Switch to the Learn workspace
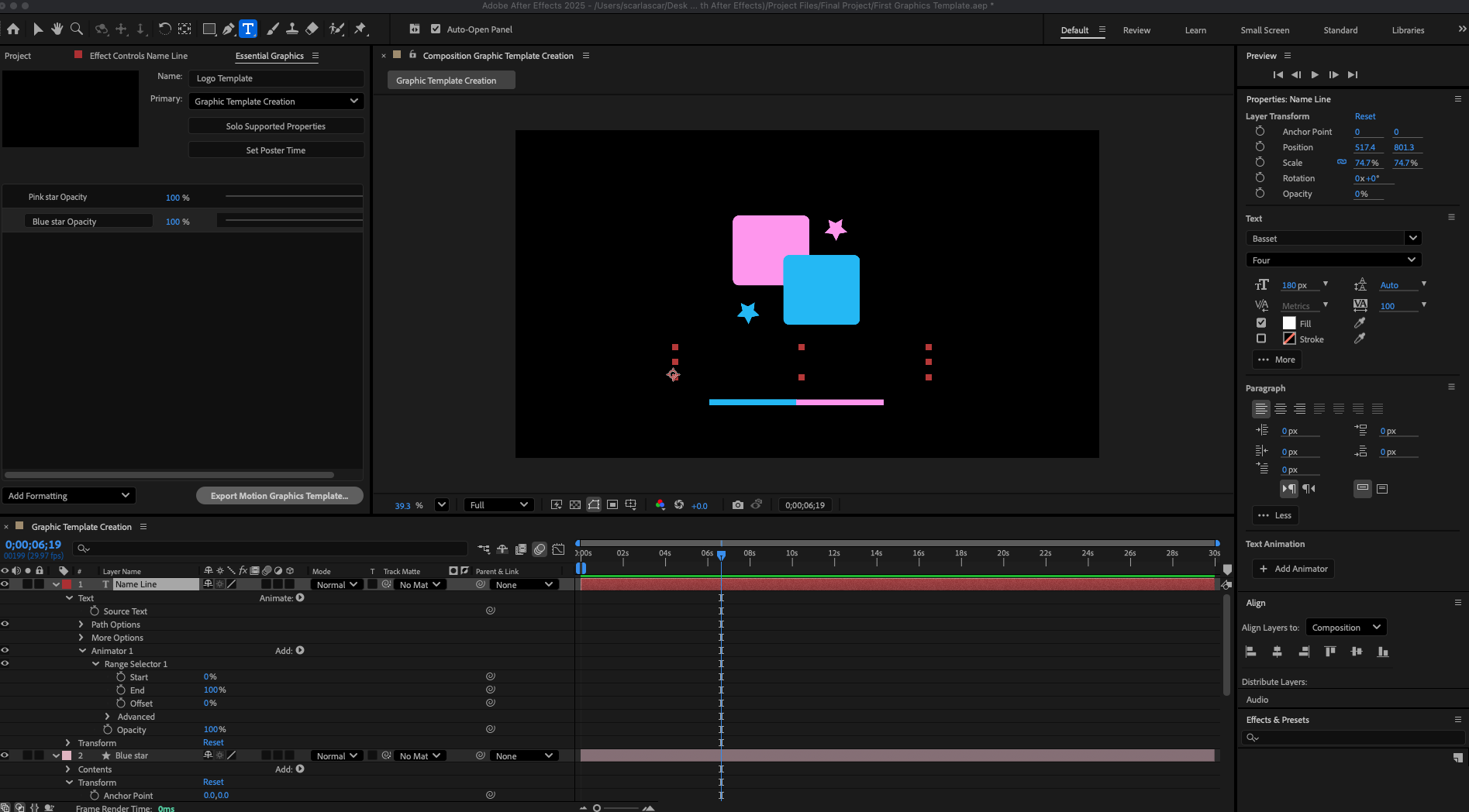The height and width of the screenshot is (812, 1469). click(1195, 30)
